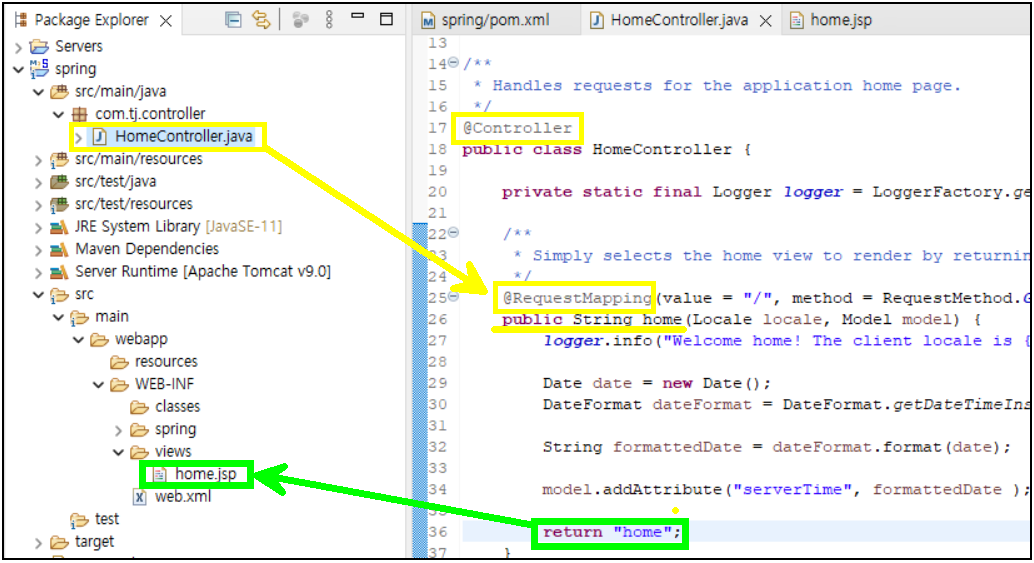The height and width of the screenshot is (563, 1034).
Task: Collapse the views folder node
Action: [x=118, y=452]
